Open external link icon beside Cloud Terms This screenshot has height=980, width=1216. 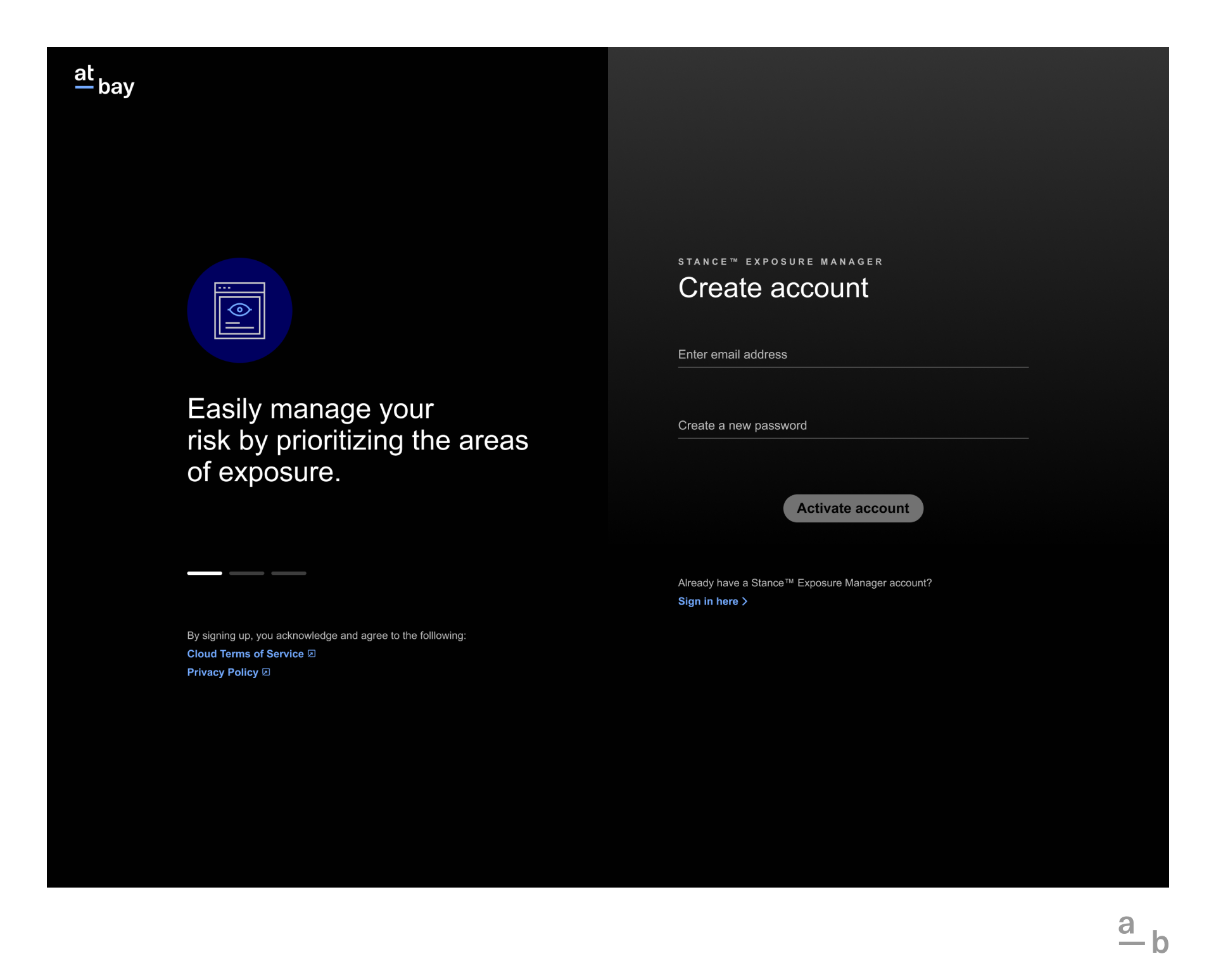tap(312, 654)
